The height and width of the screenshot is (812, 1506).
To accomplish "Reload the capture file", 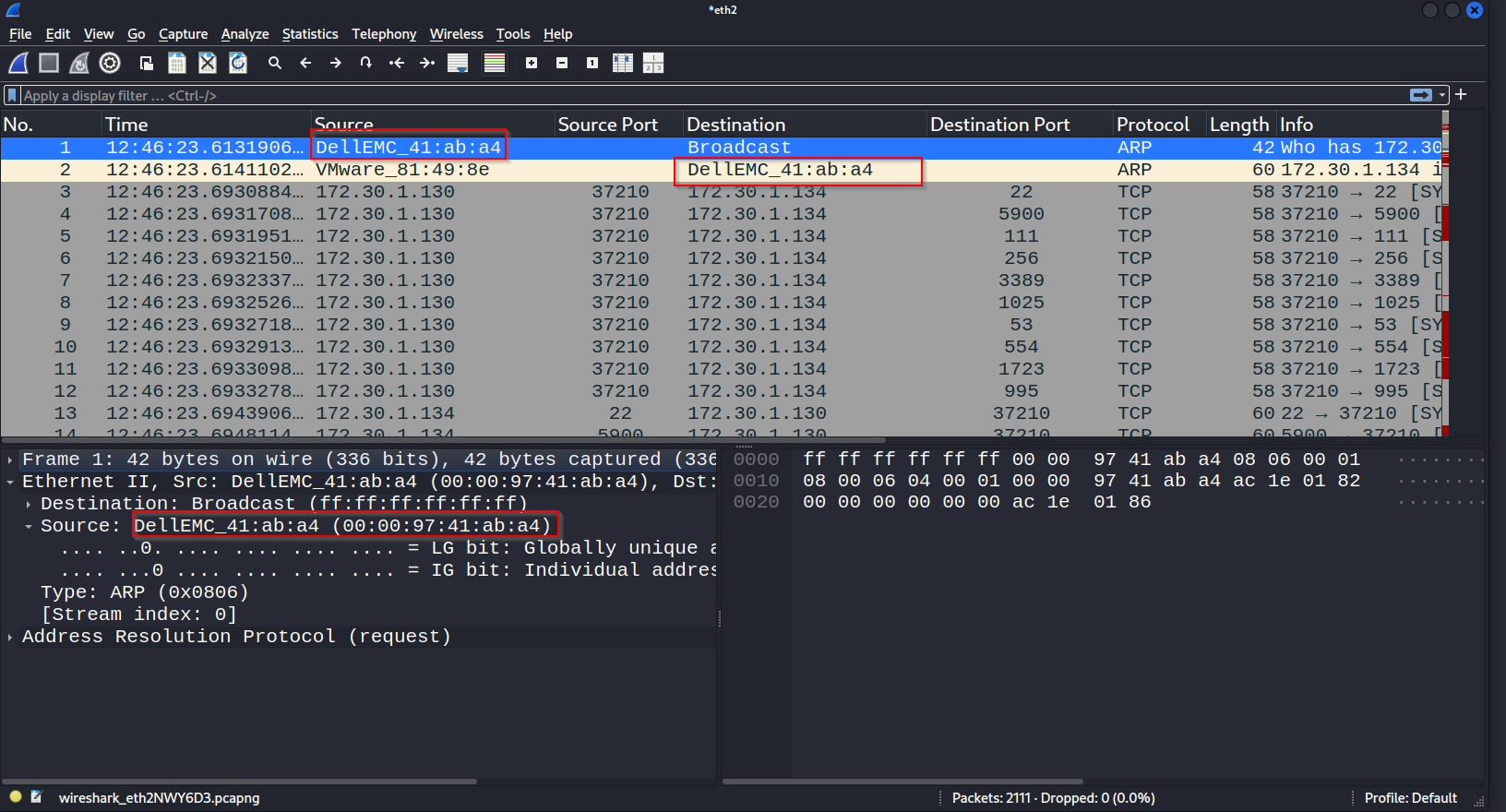I will [x=238, y=63].
